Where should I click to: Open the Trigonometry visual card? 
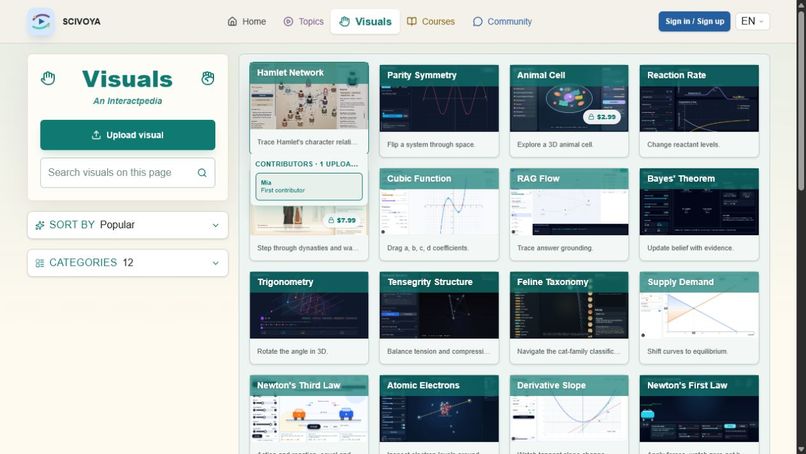click(309, 317)
